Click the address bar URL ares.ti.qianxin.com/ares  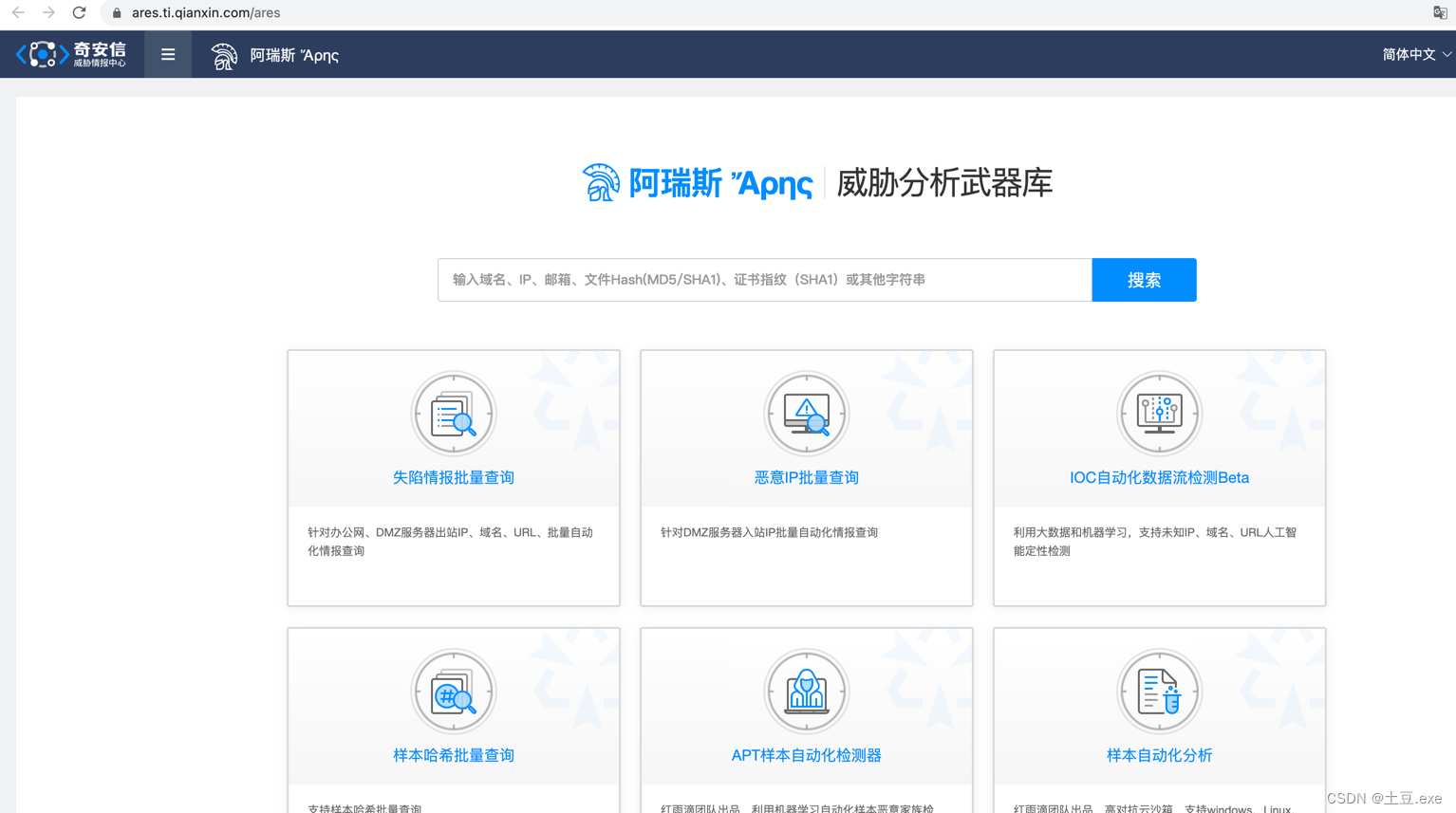pyautogui.click(x=206, y=13)
